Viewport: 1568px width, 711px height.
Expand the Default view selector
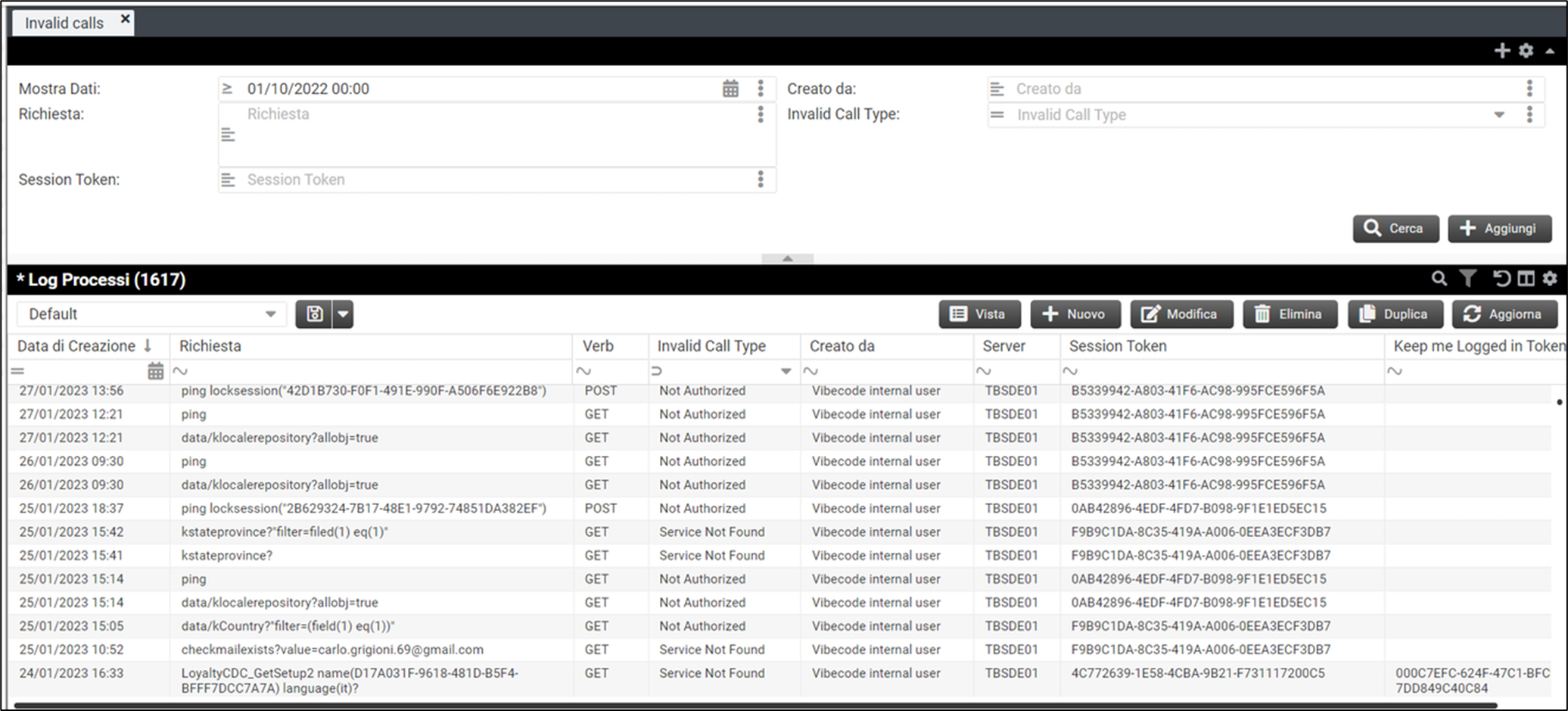click(270, 314)
